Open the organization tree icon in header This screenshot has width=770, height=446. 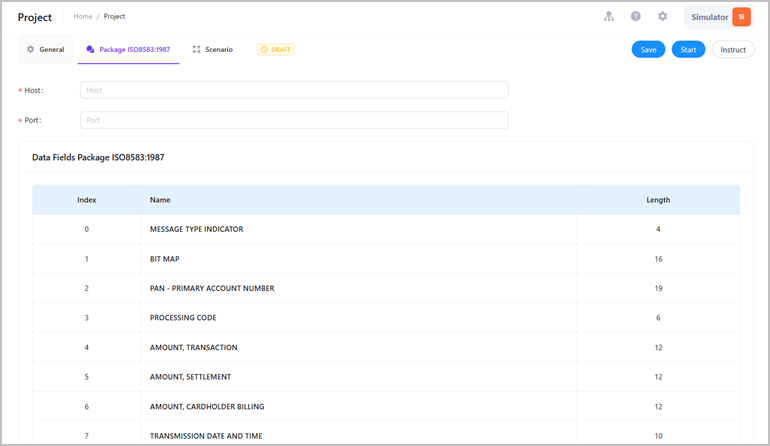point(608,17)
